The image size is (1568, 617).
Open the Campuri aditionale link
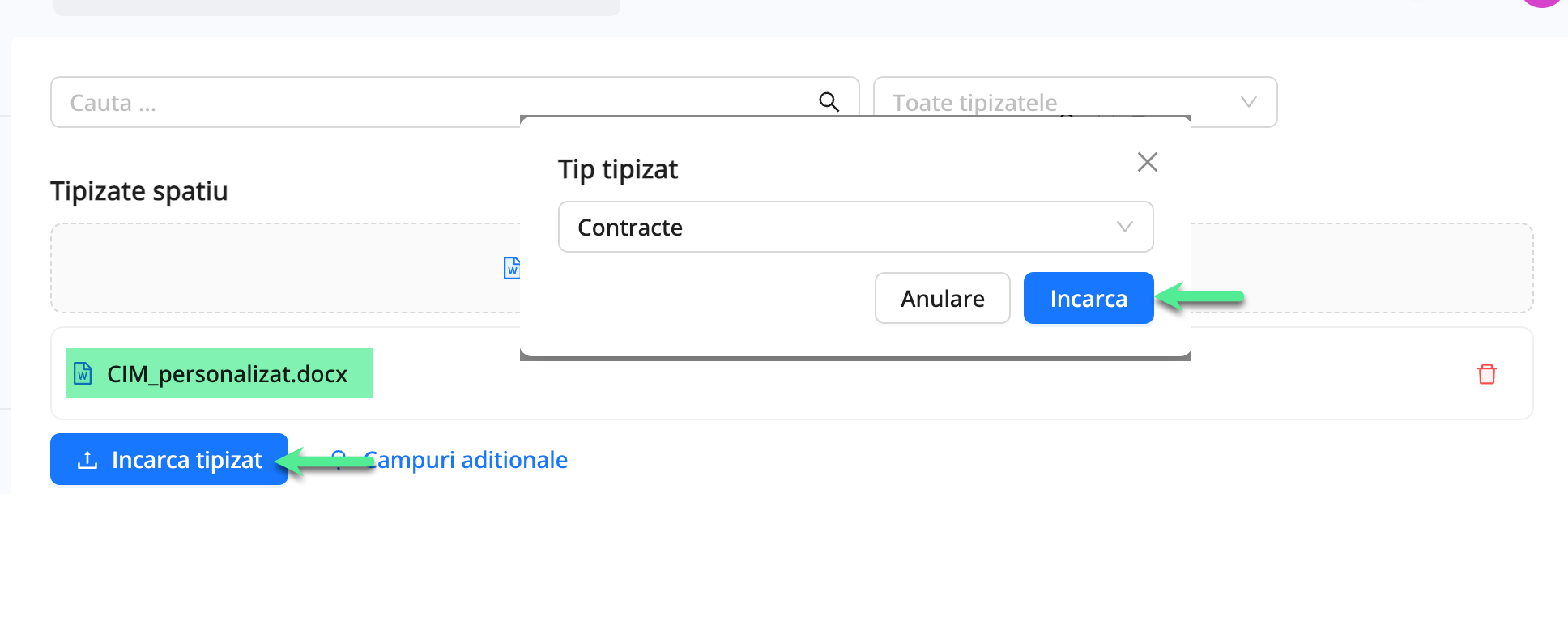[x=467, y=459]
